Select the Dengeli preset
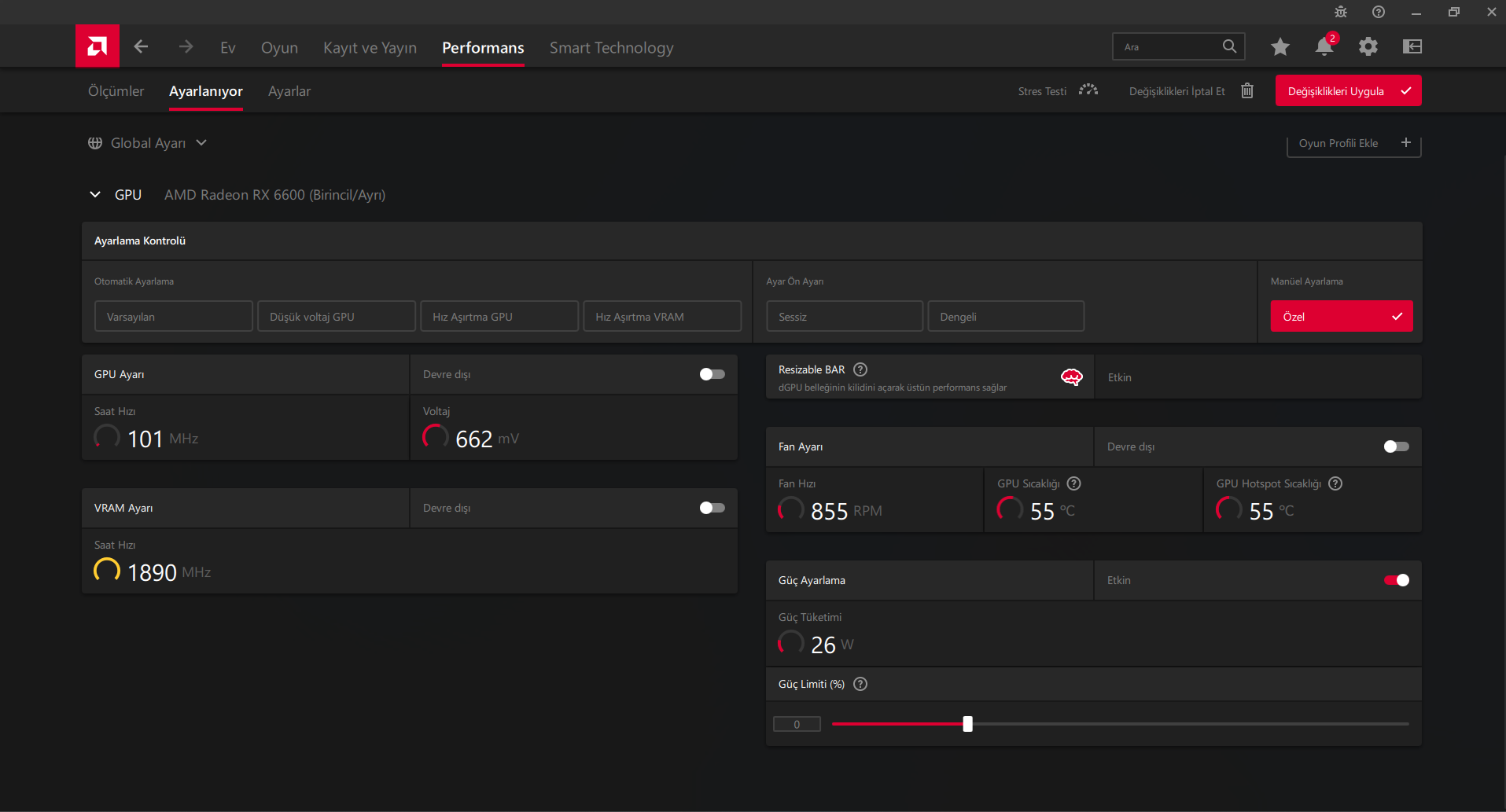 [1006, 316]
